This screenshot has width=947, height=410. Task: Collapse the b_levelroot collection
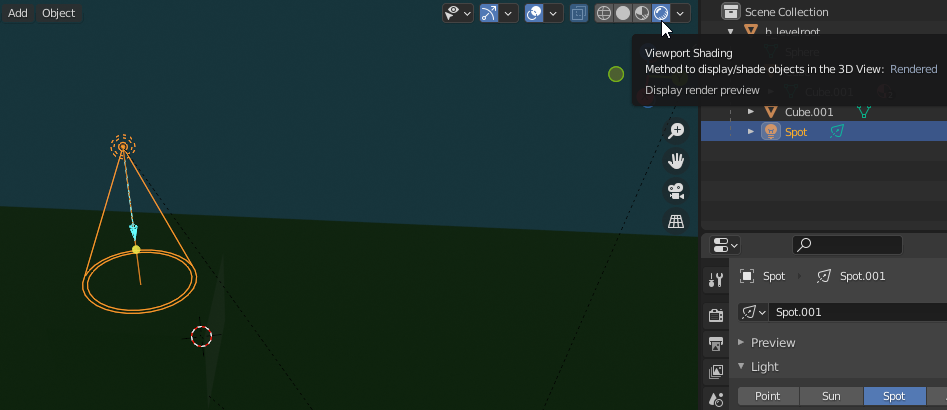(x=731, y=31)
